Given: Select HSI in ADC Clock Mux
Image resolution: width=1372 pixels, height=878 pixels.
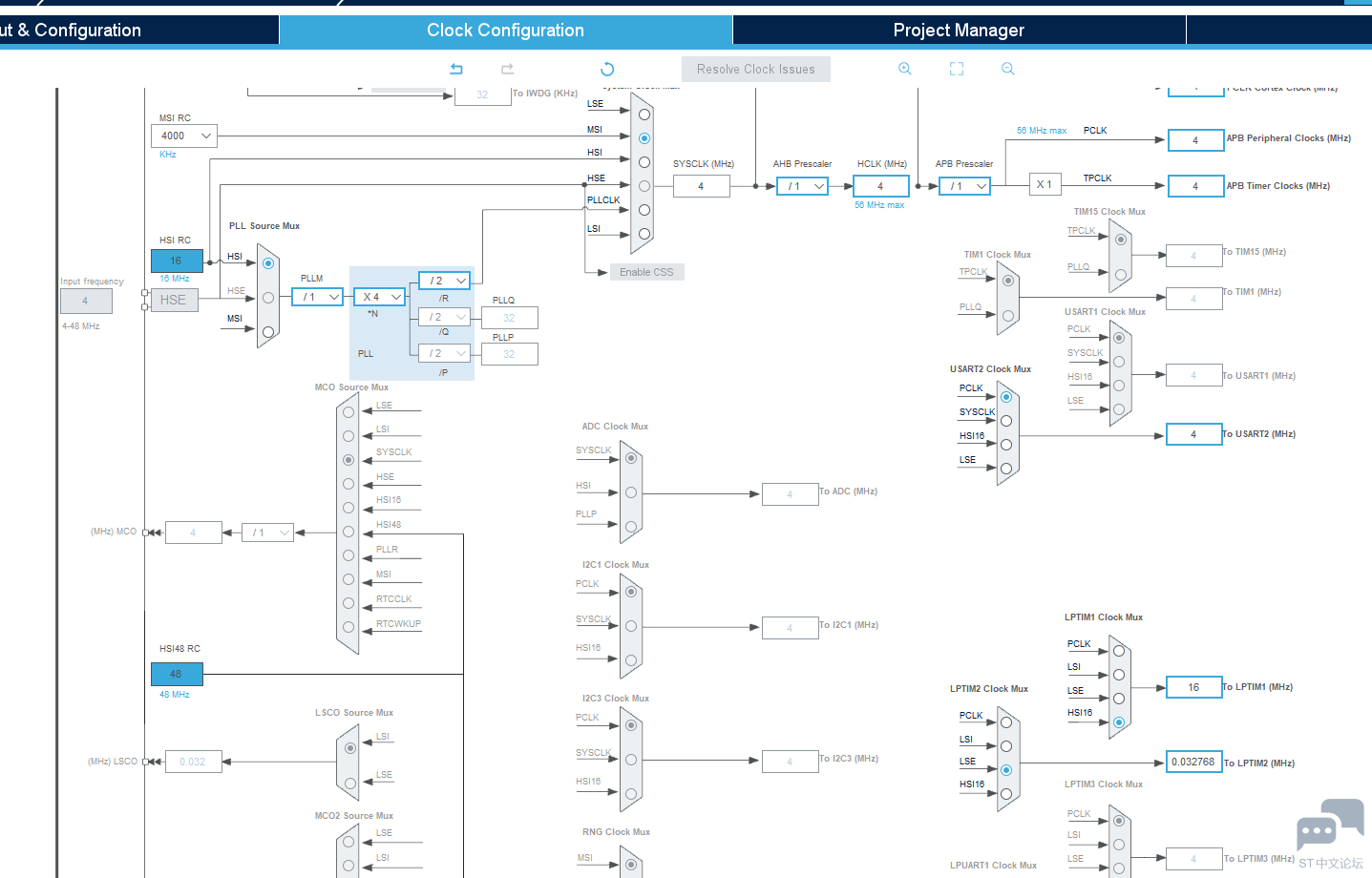Looking at the screenshot, I should 631,492.
